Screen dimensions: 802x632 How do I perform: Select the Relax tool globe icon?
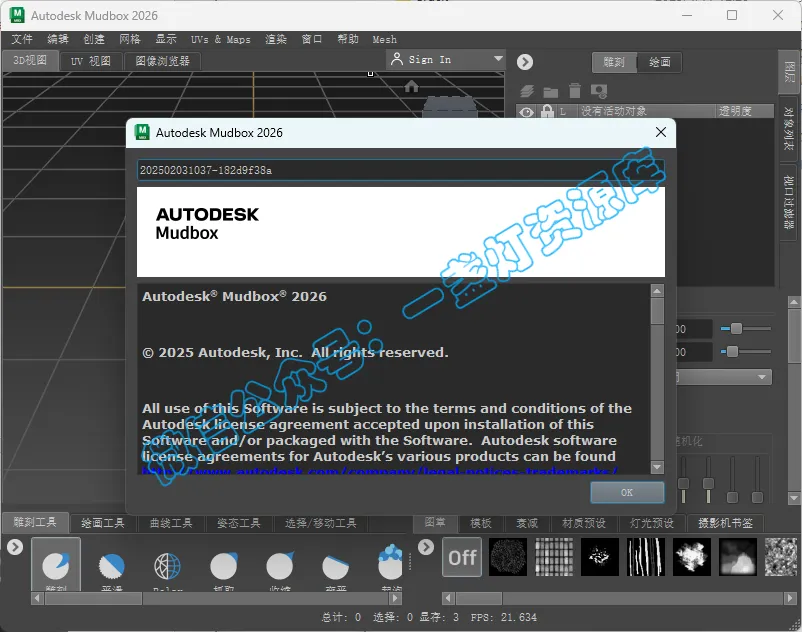(167, 566)
